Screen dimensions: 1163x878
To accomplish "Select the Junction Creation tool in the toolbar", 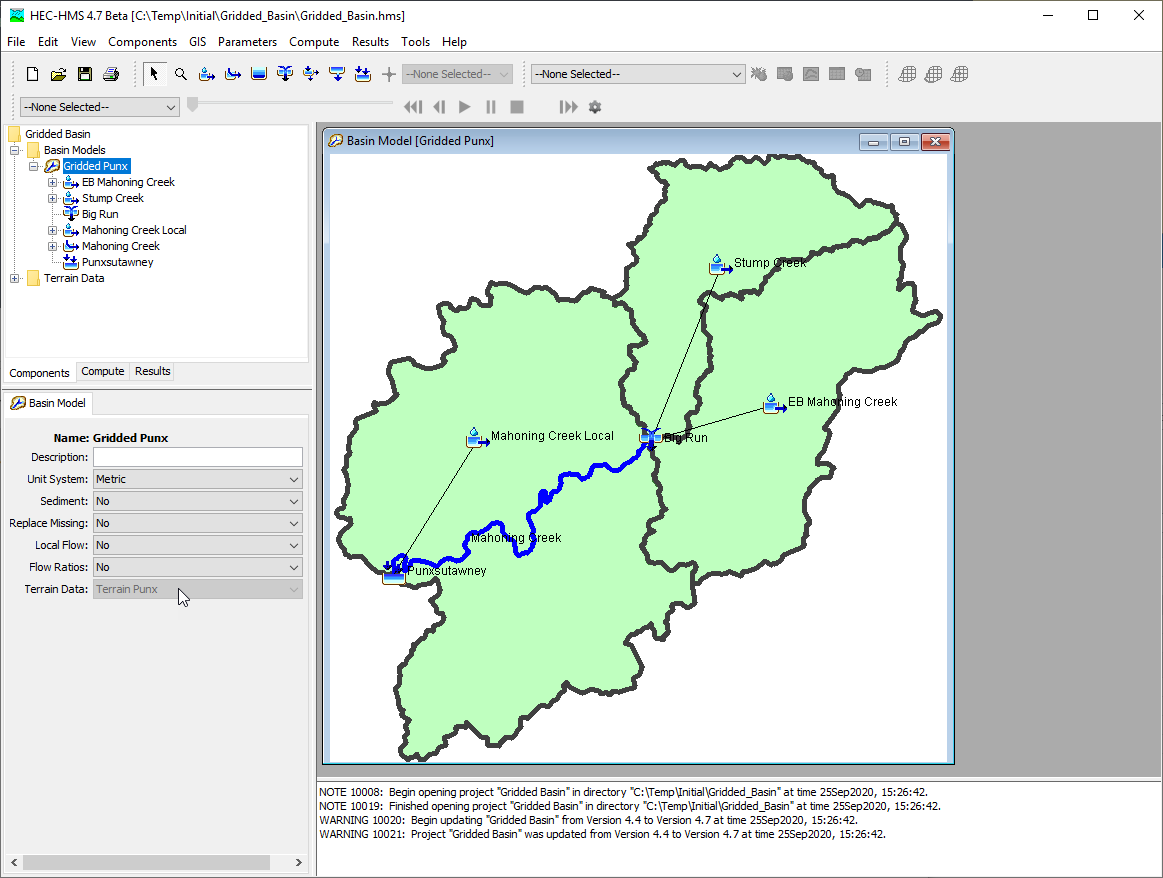I will pyautogui.click(x=285, y=74).
